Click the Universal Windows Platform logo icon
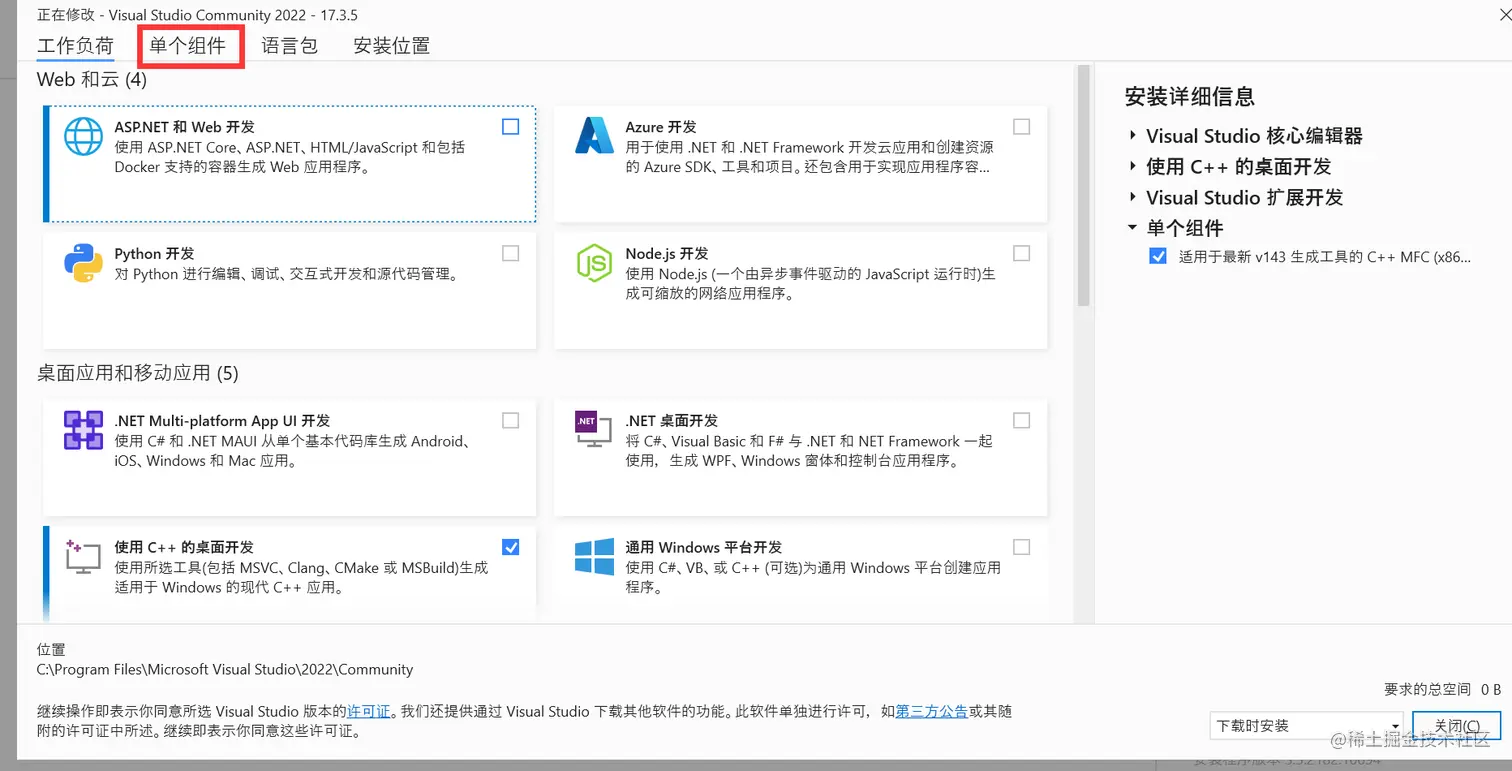The height and width of the screenshot is (771, 1512). [x=594, y=557]
